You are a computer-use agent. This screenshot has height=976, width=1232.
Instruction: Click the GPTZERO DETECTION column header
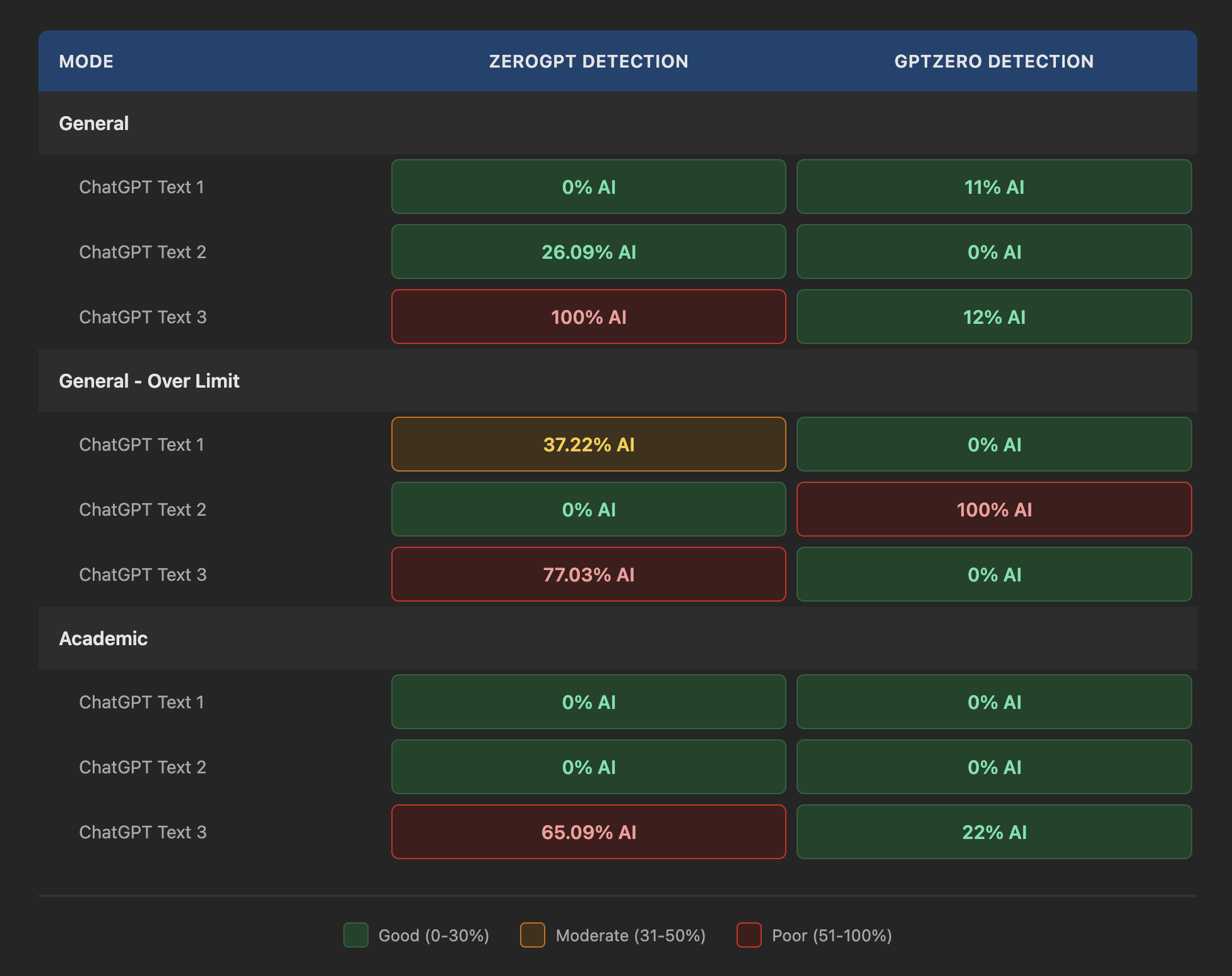(x=993, y=61)
